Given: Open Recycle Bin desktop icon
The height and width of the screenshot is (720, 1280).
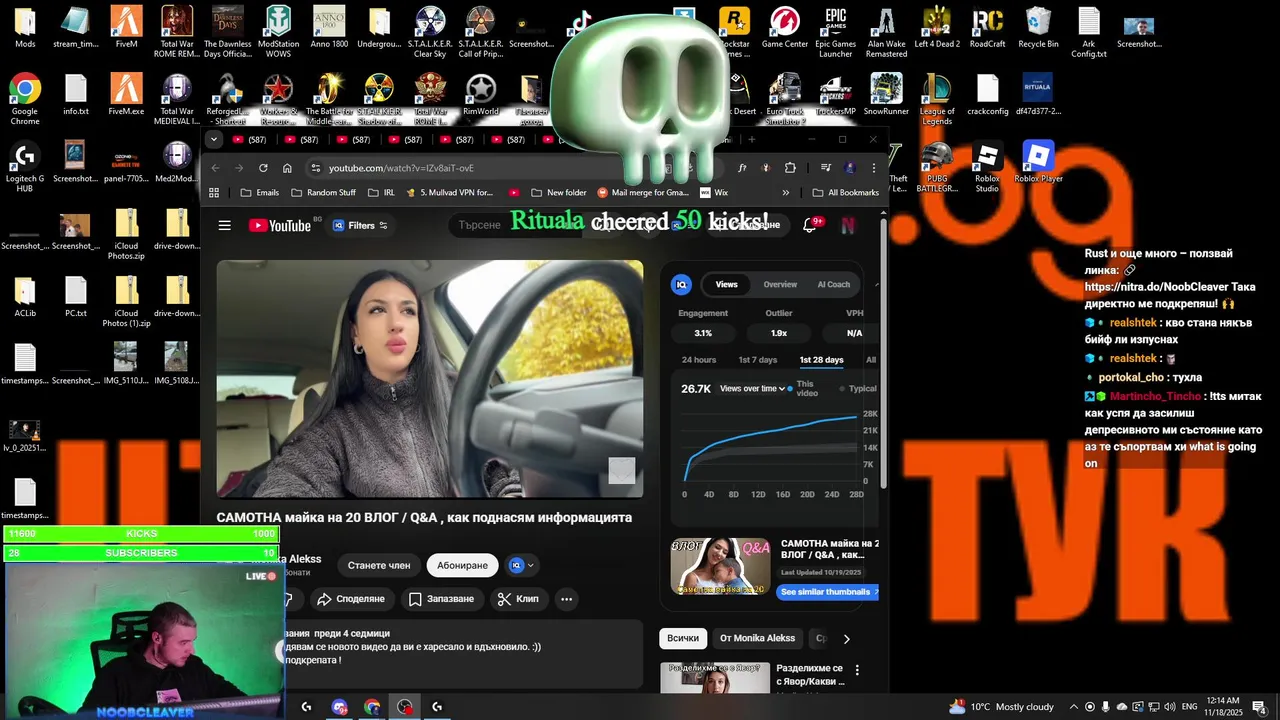Looking at the screenshot, I should pyautogui.click(x=1038, y=28).
